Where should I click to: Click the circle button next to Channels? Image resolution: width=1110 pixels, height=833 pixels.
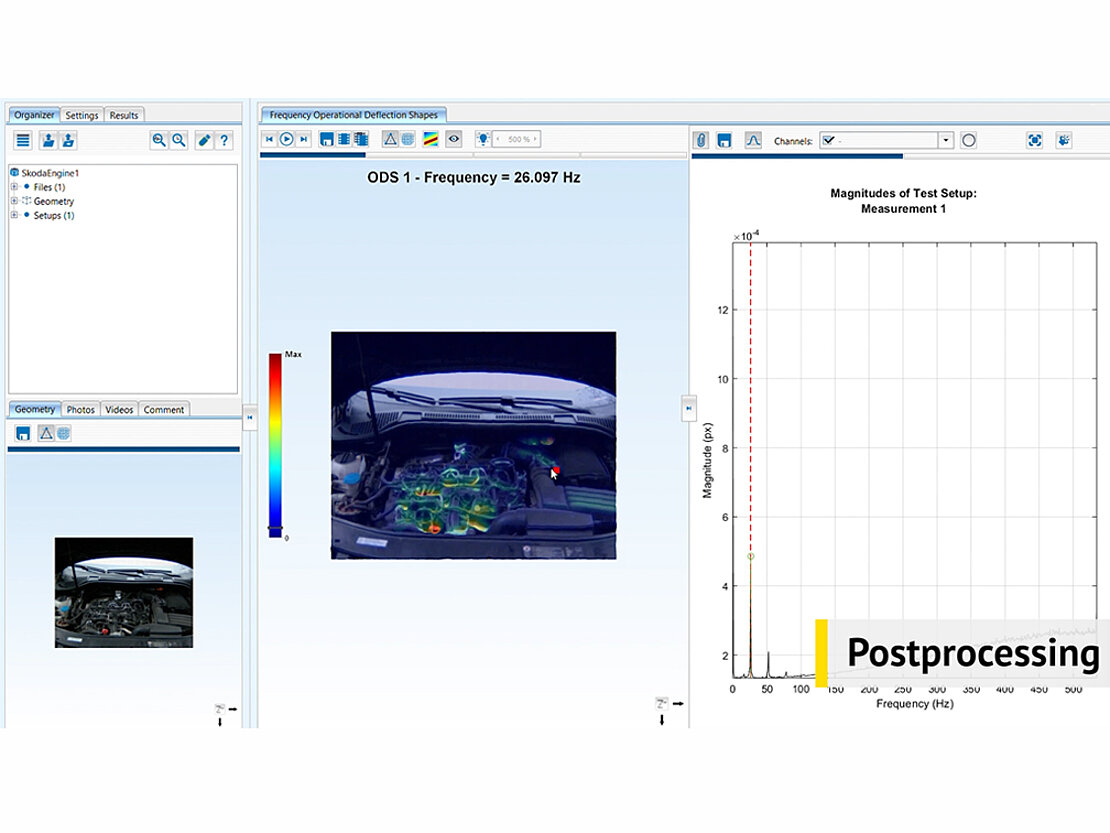point(968,140)
